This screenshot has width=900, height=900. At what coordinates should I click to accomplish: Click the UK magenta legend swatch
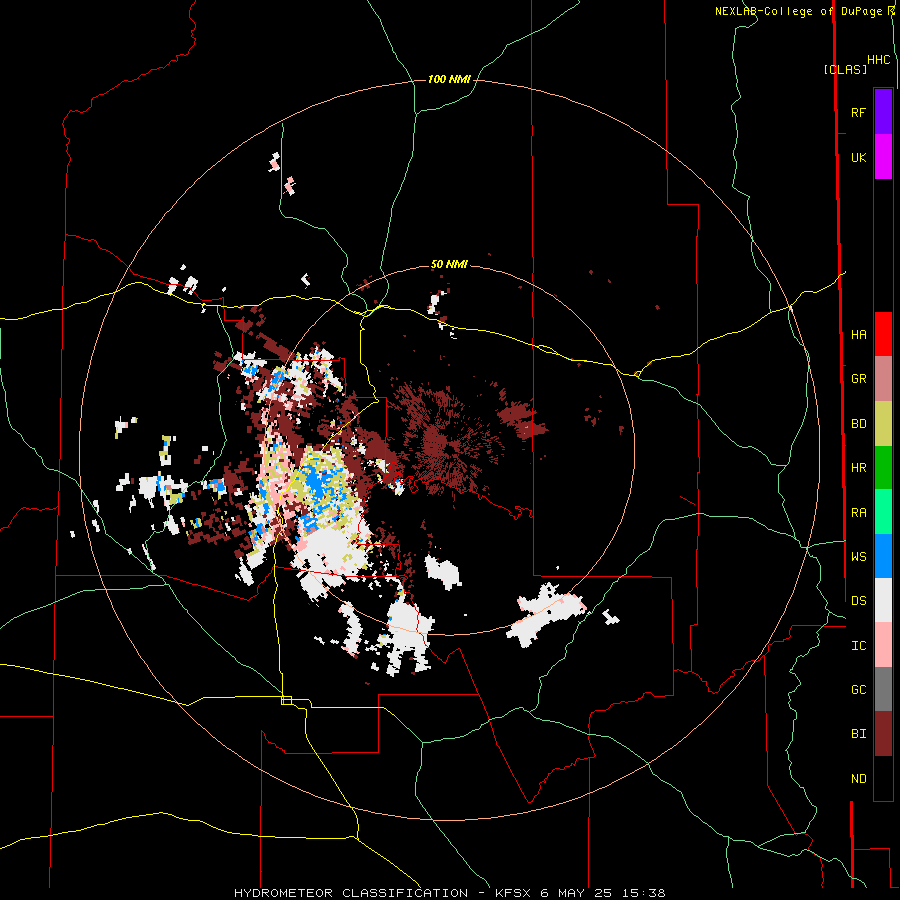883,157
